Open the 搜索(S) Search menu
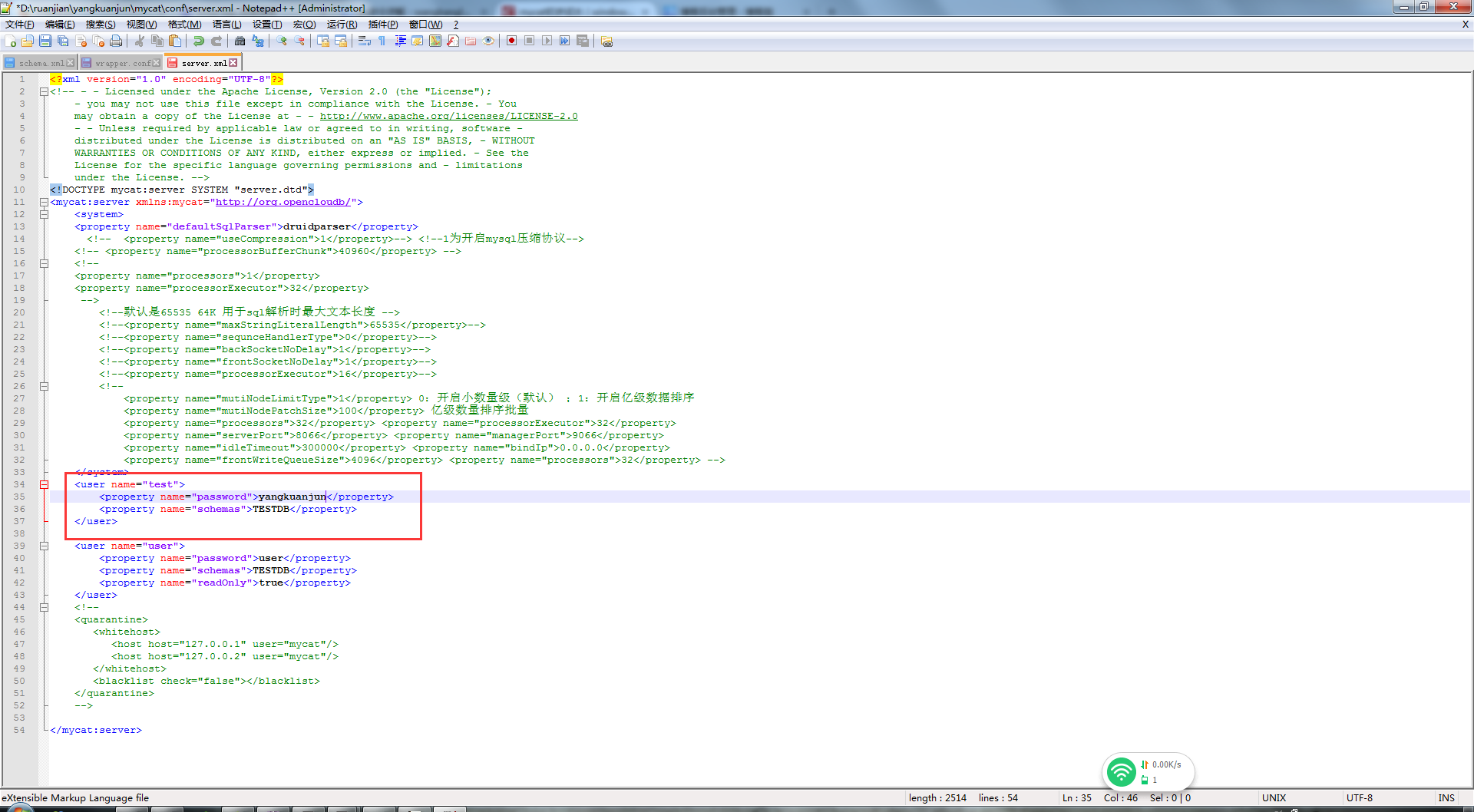Viewport: 1474px width, 812px height. click(101, 25)
